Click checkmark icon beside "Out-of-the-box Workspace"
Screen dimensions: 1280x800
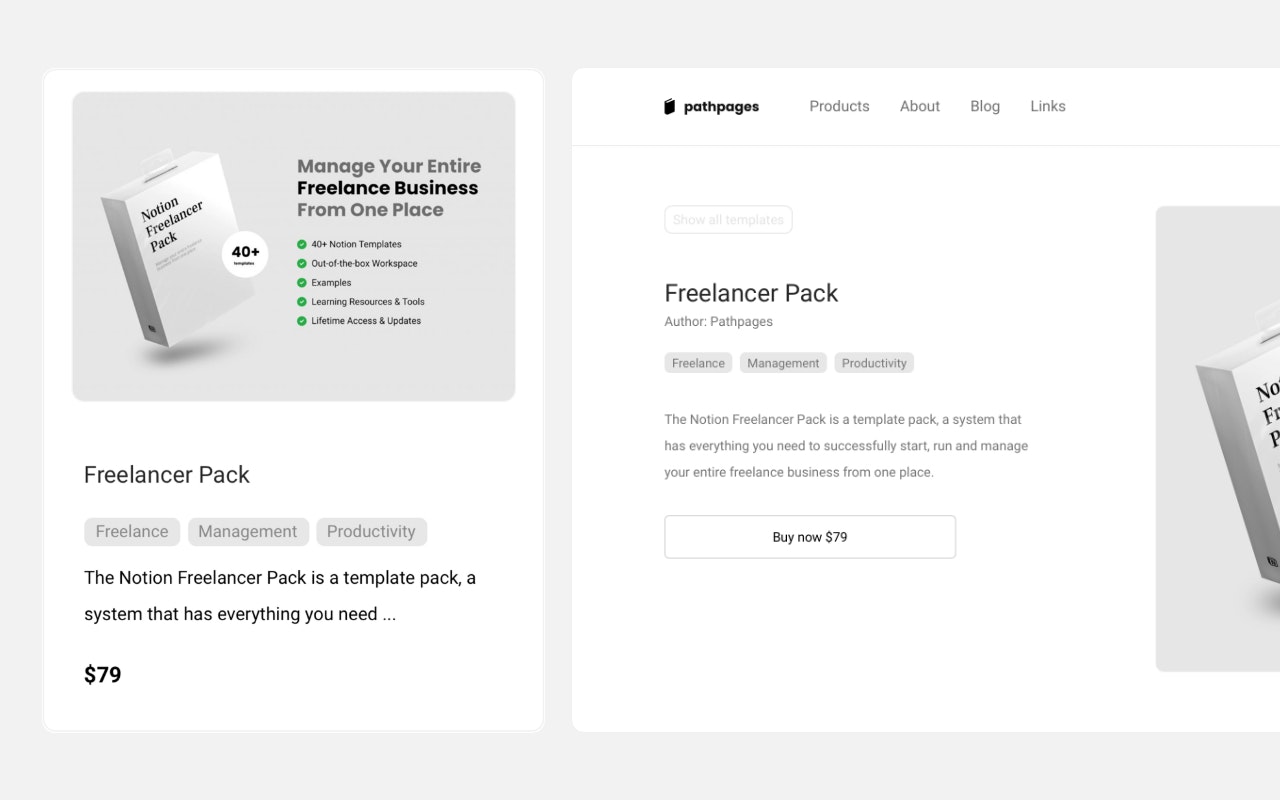300,263
